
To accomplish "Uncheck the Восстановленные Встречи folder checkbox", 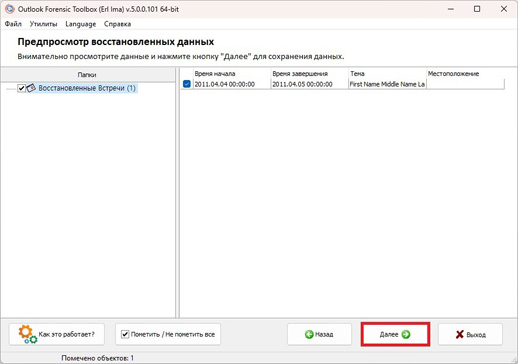I will 21,88.
